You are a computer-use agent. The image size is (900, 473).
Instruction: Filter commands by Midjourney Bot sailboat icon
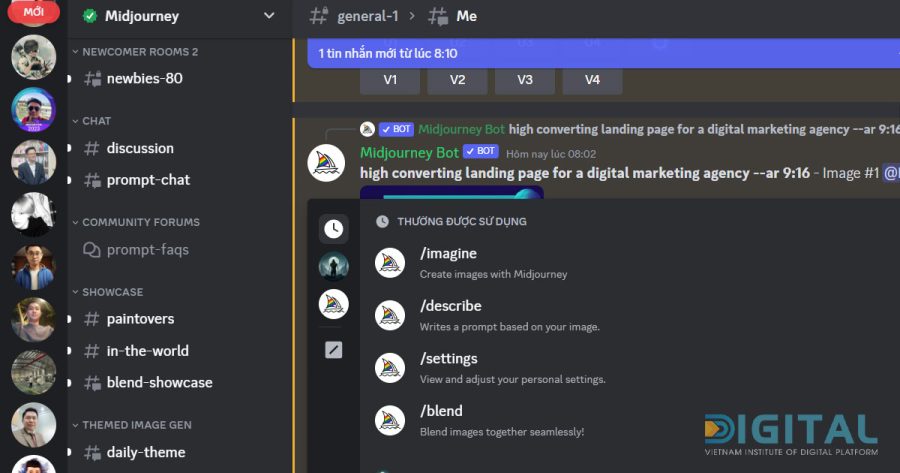click(333, 304)
